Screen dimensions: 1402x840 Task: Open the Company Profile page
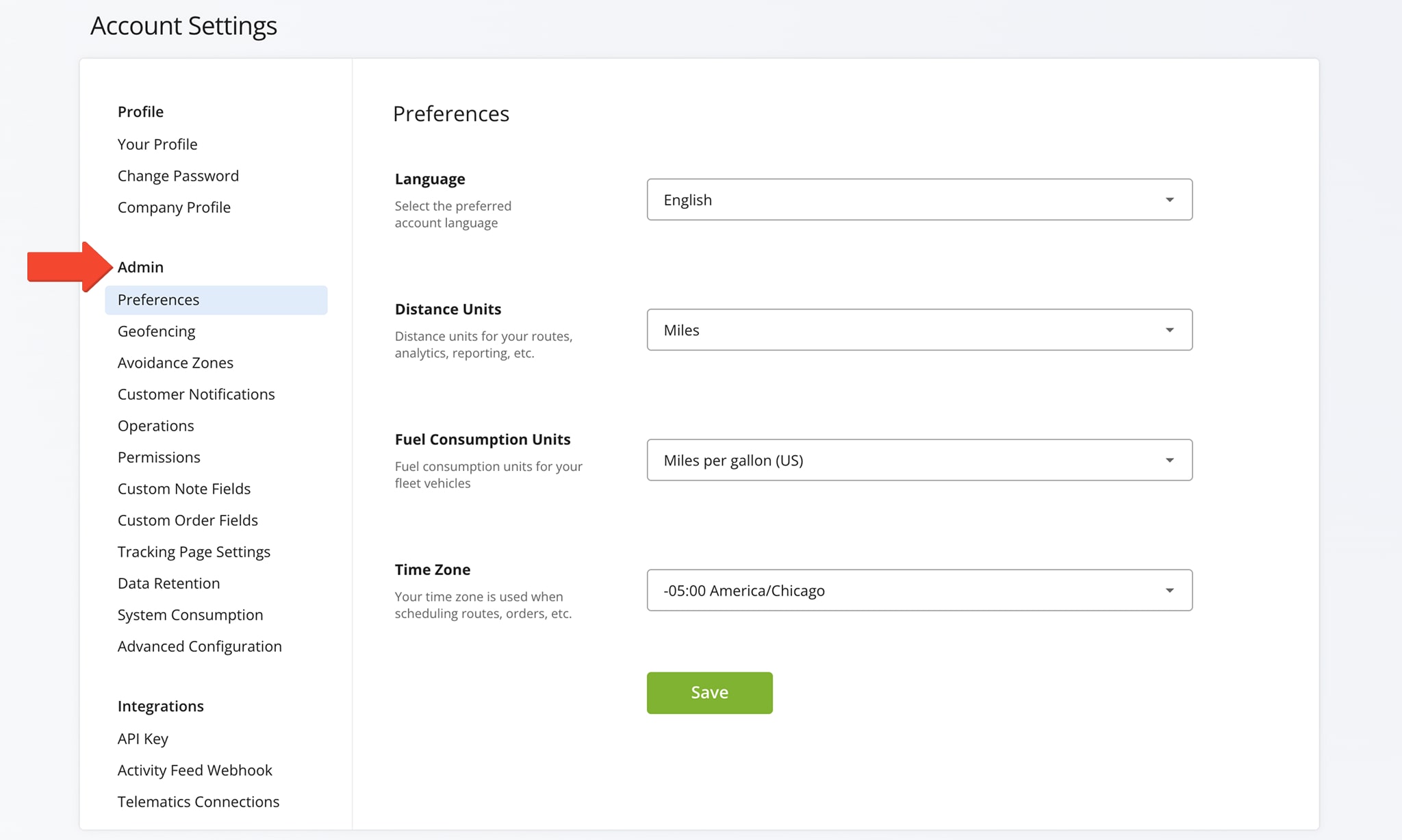click(x=174, y=207)
